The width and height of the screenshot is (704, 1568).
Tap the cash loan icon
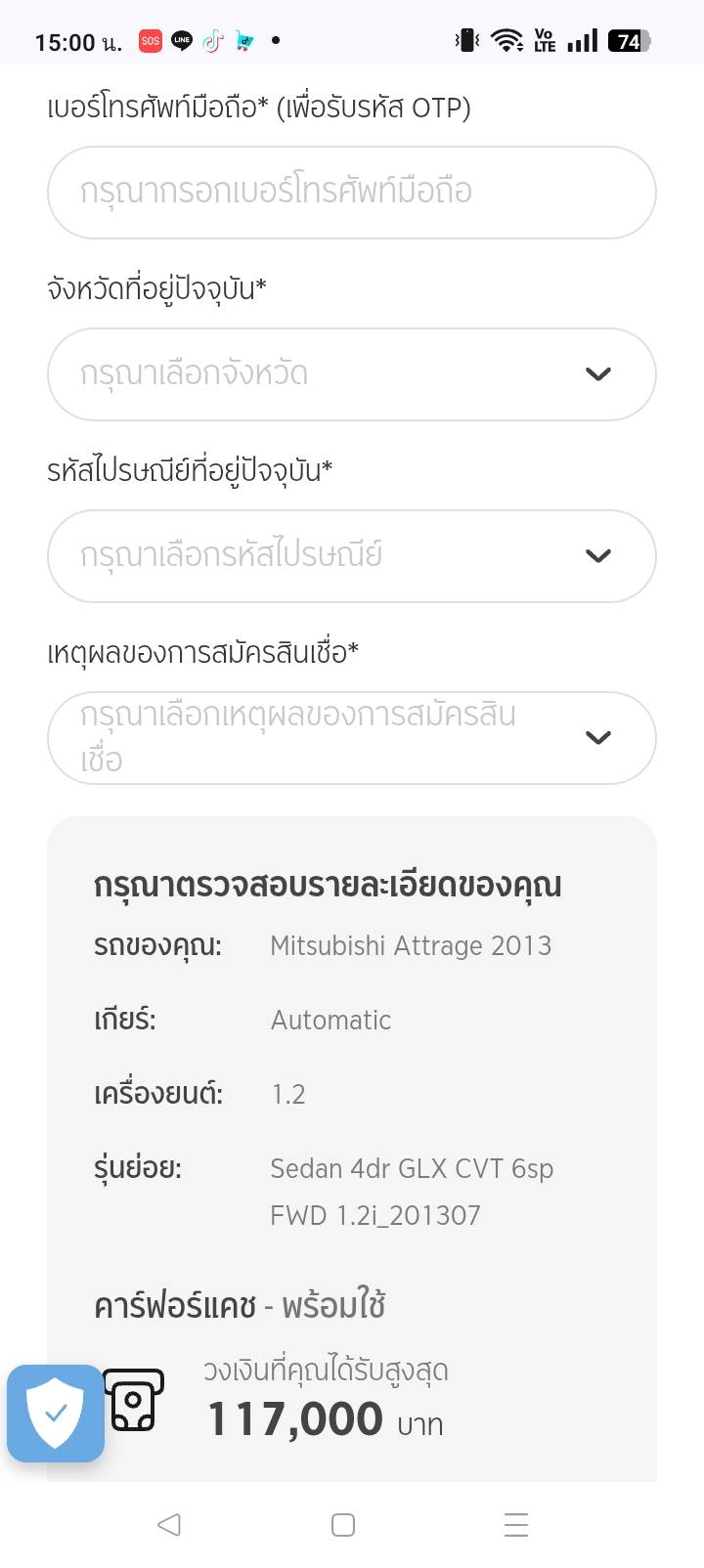[133, 1400]
